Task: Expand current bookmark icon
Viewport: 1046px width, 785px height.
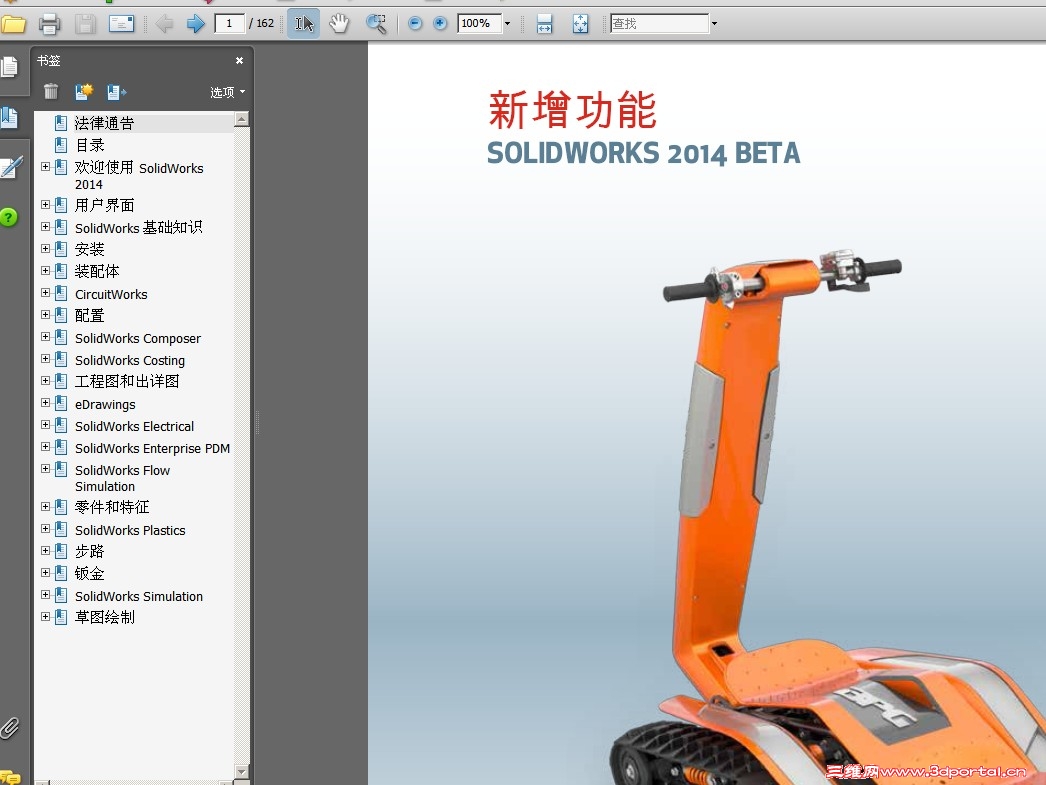Action: [117, 91]
